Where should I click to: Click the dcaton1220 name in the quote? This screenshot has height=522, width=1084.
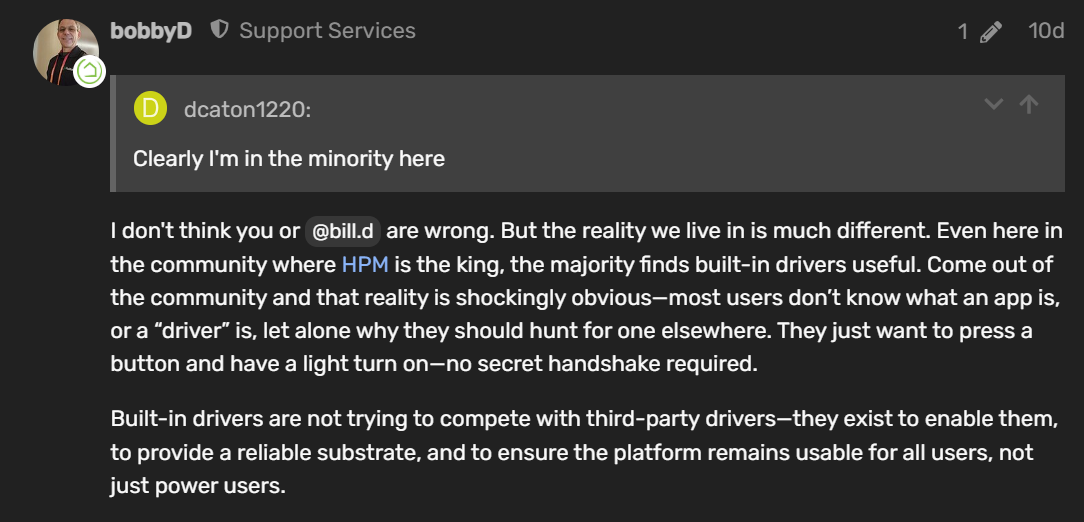[247, 109]
